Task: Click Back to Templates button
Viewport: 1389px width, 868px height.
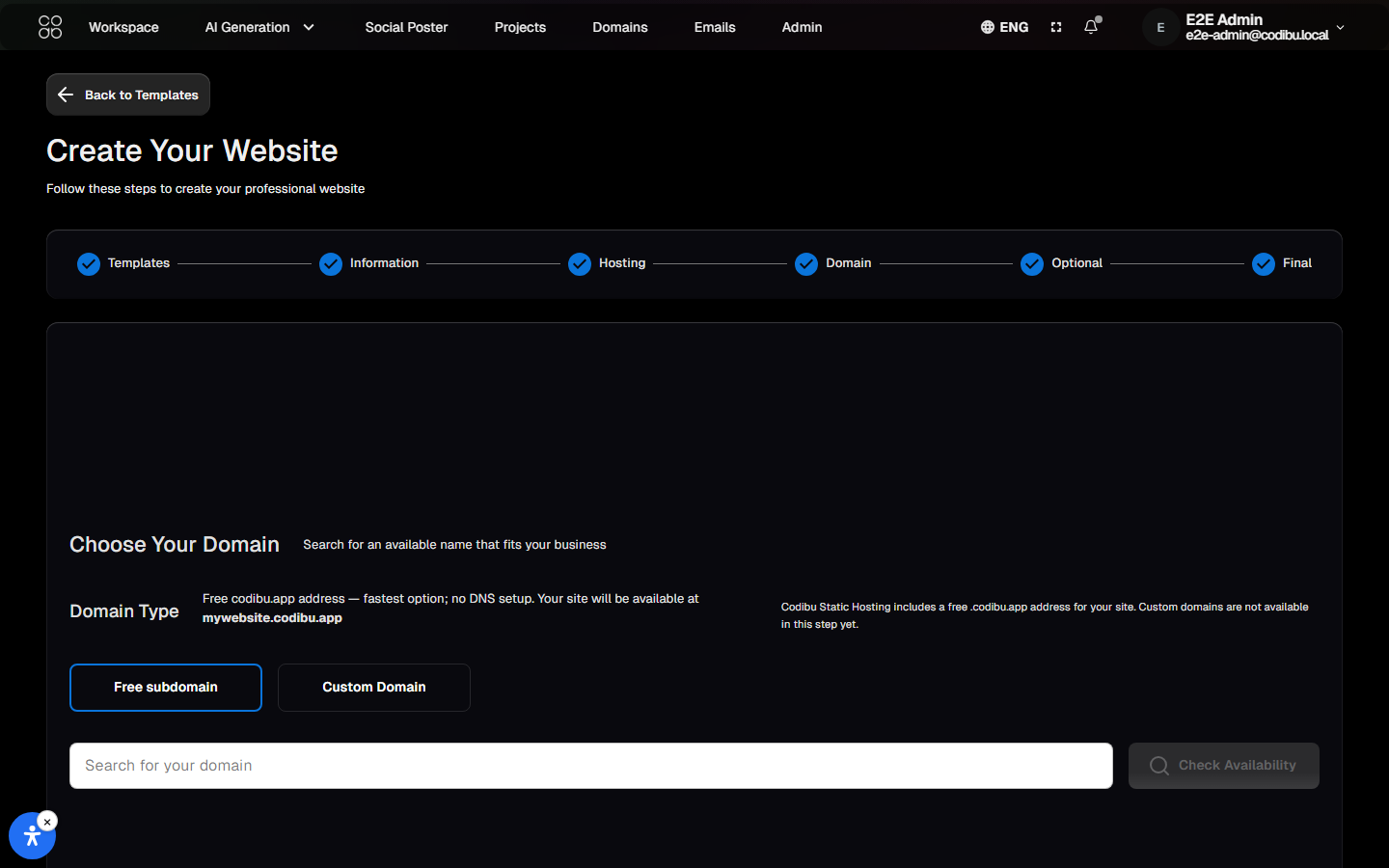Action: pos(128,95)
